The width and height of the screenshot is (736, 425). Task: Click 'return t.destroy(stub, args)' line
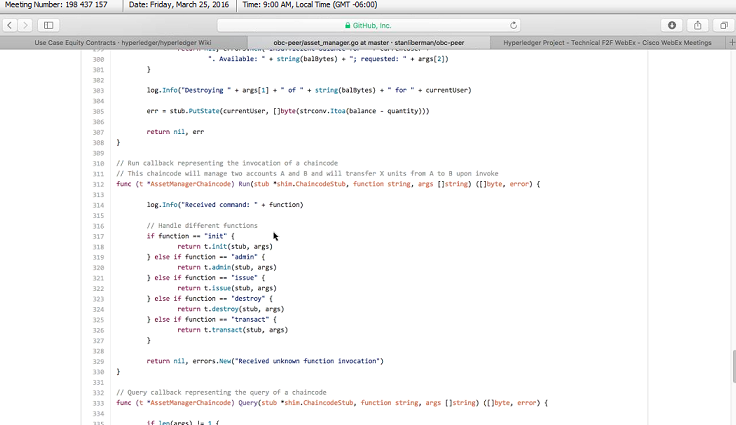tap(230, 309)
